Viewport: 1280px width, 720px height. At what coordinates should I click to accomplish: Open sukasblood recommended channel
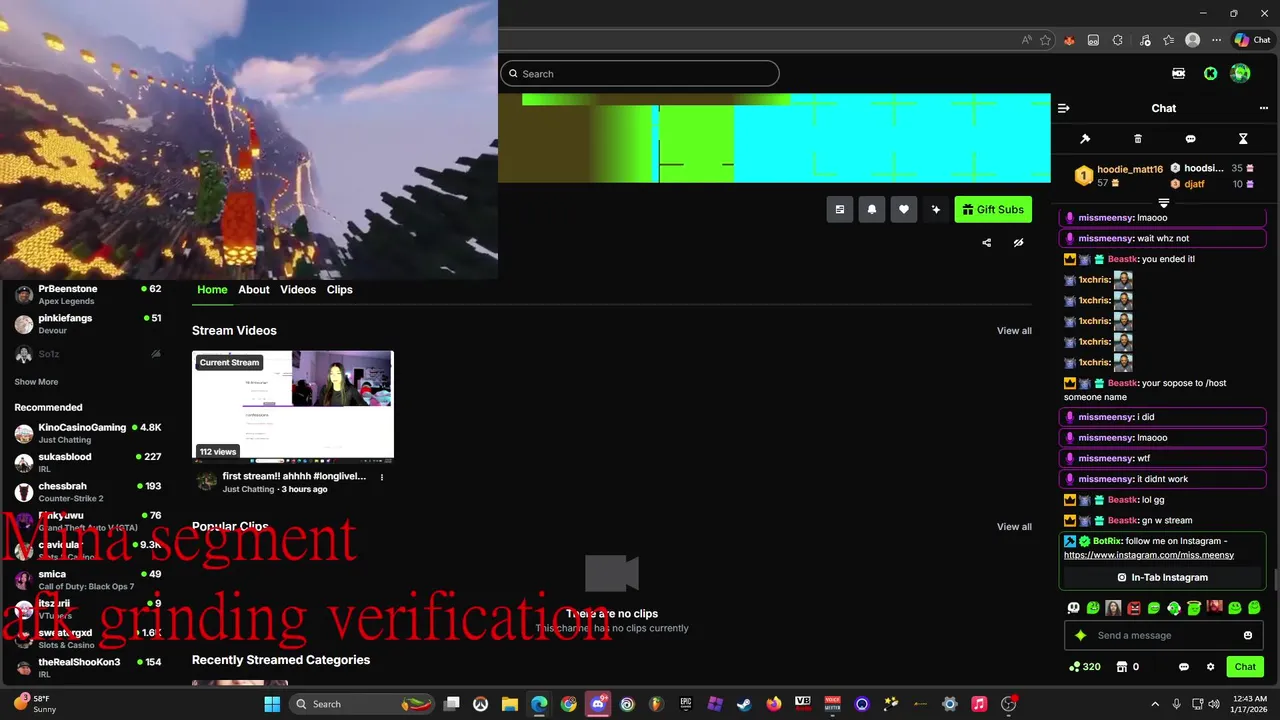pos(88,462)
